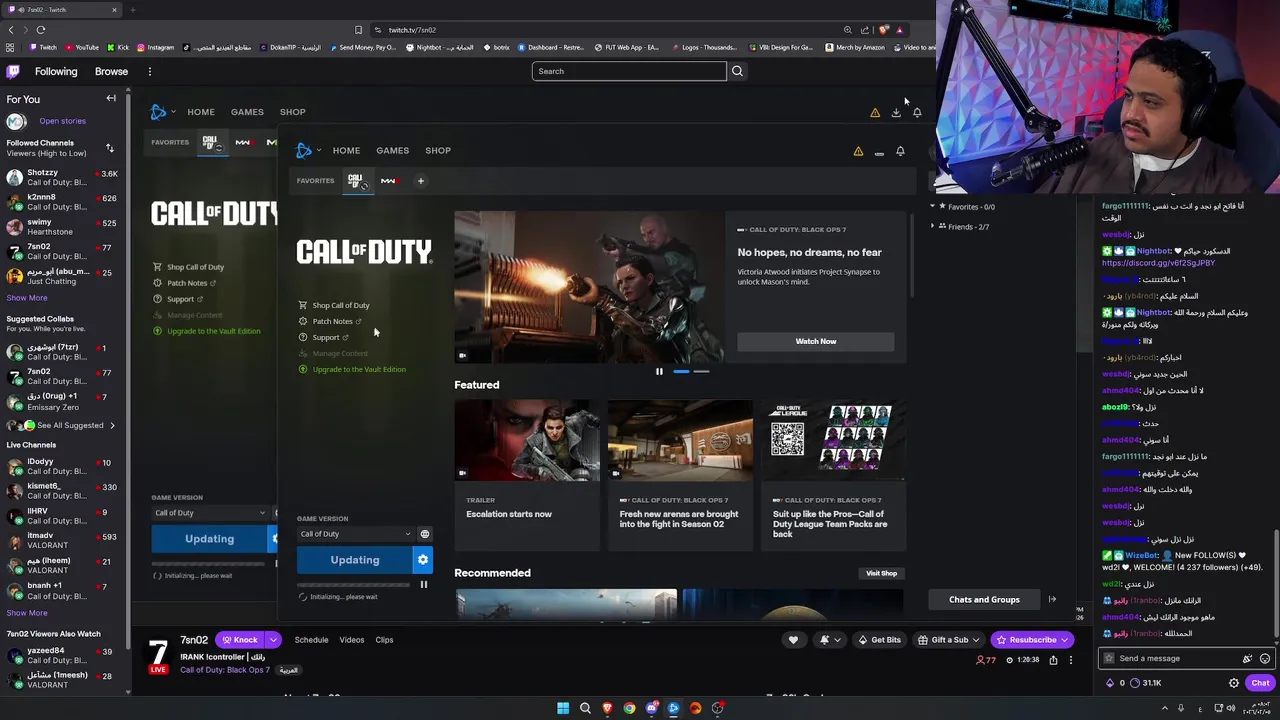The height and width of the screenshot is (720, 1280).
Task: Open Shotzzy channel in followed list
Action: pos(62,179)
